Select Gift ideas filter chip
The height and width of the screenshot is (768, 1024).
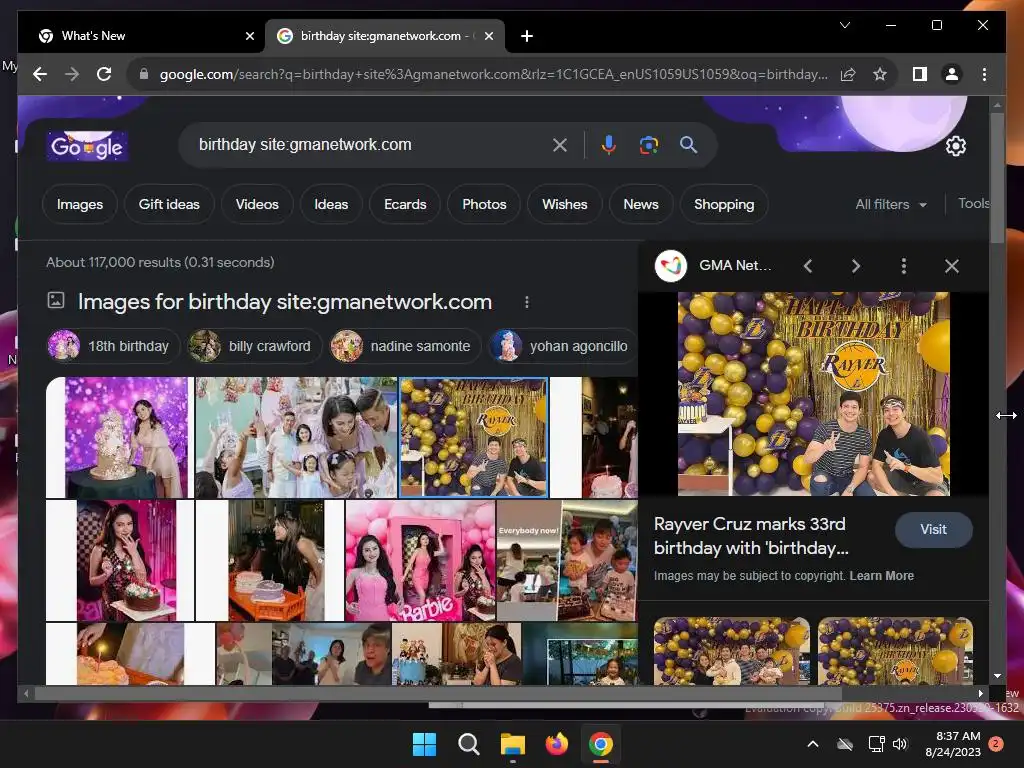click(169, 204)
